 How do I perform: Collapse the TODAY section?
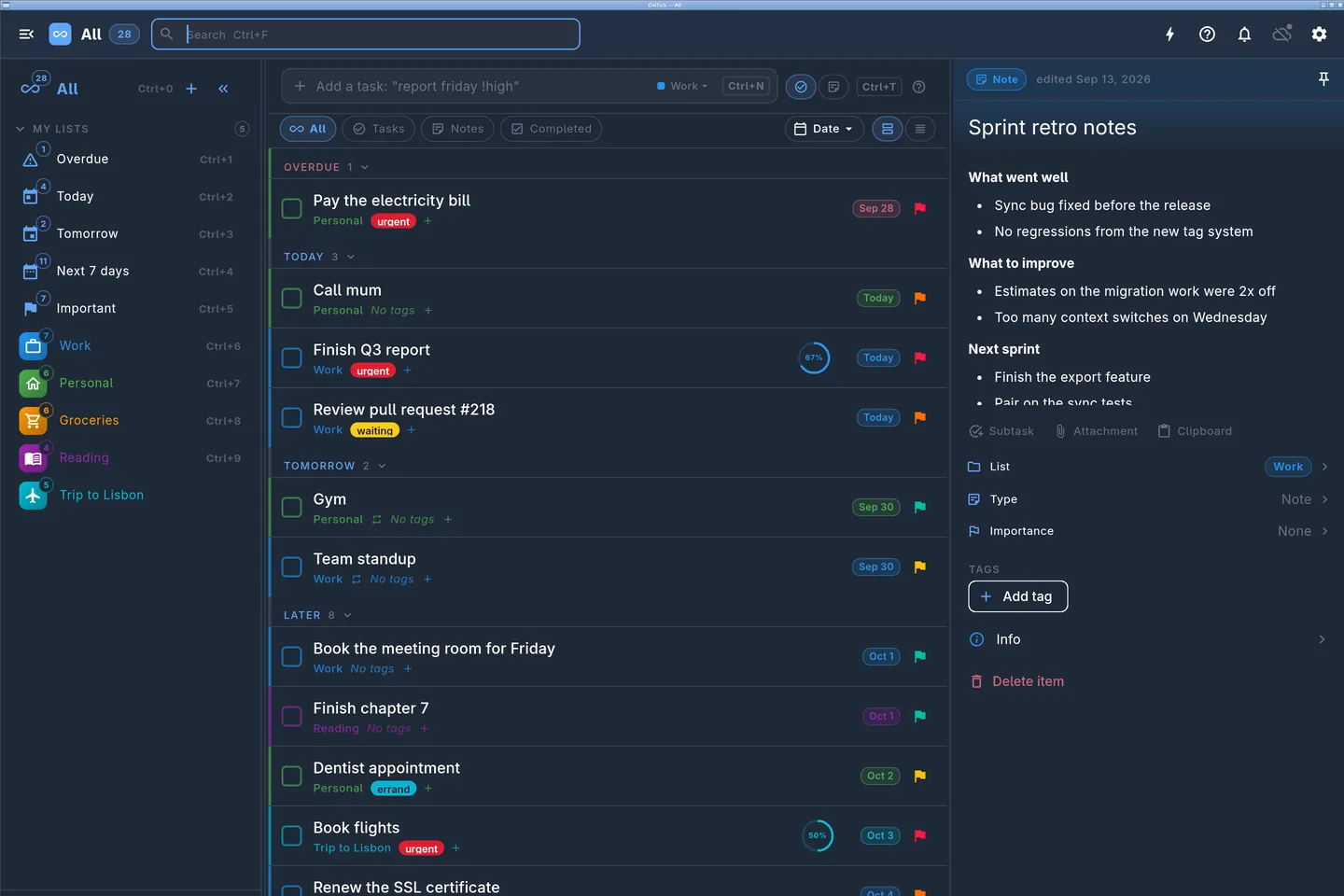[351, 257]
